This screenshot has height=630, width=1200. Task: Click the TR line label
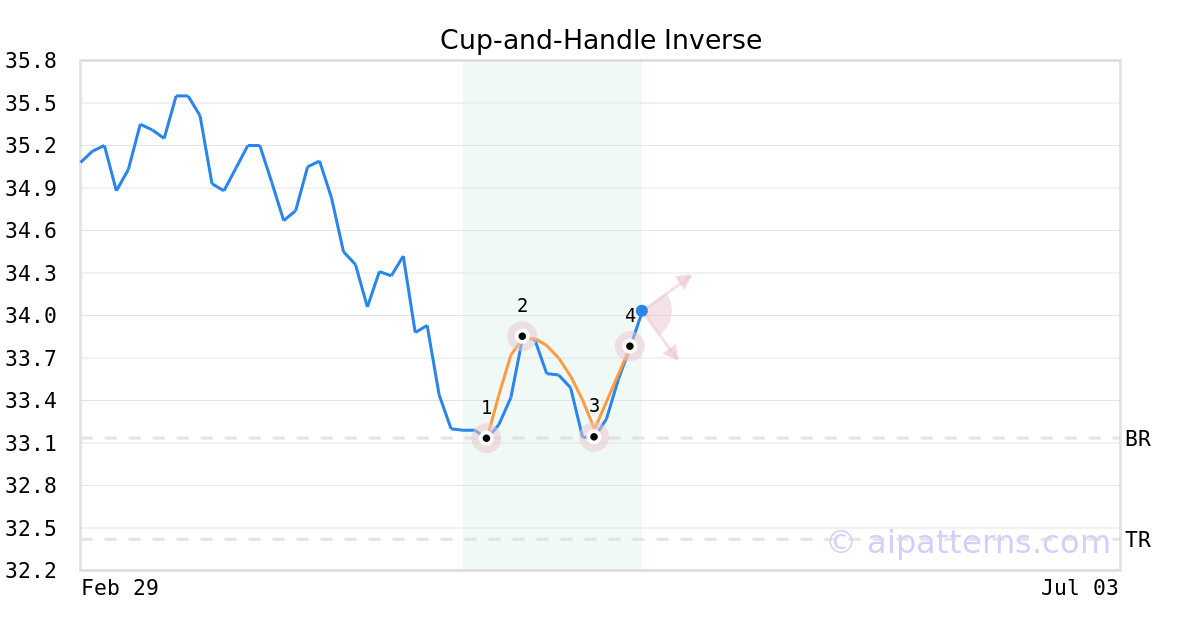pos(1138,540)
